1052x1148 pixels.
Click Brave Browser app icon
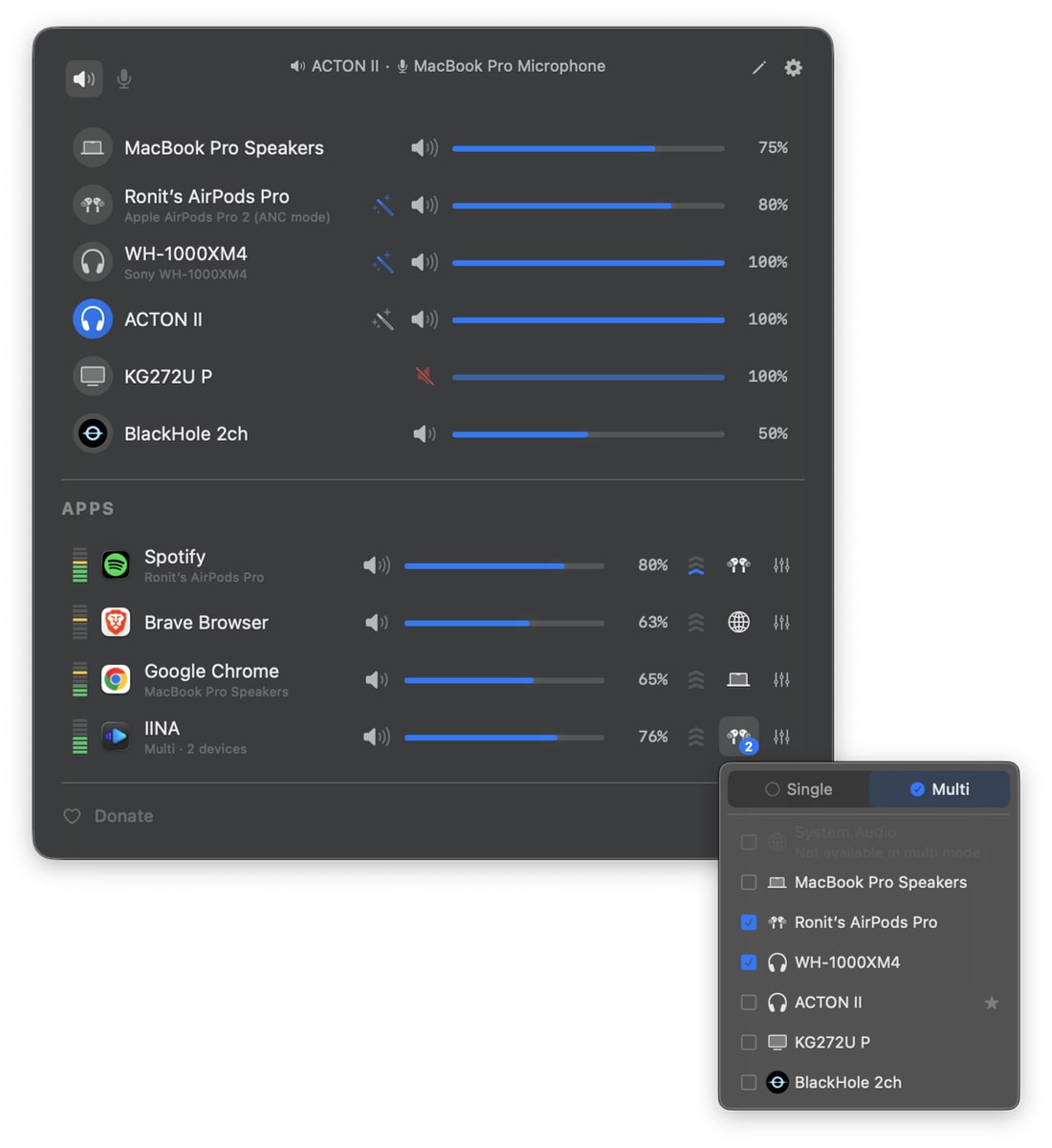[116, 623]
